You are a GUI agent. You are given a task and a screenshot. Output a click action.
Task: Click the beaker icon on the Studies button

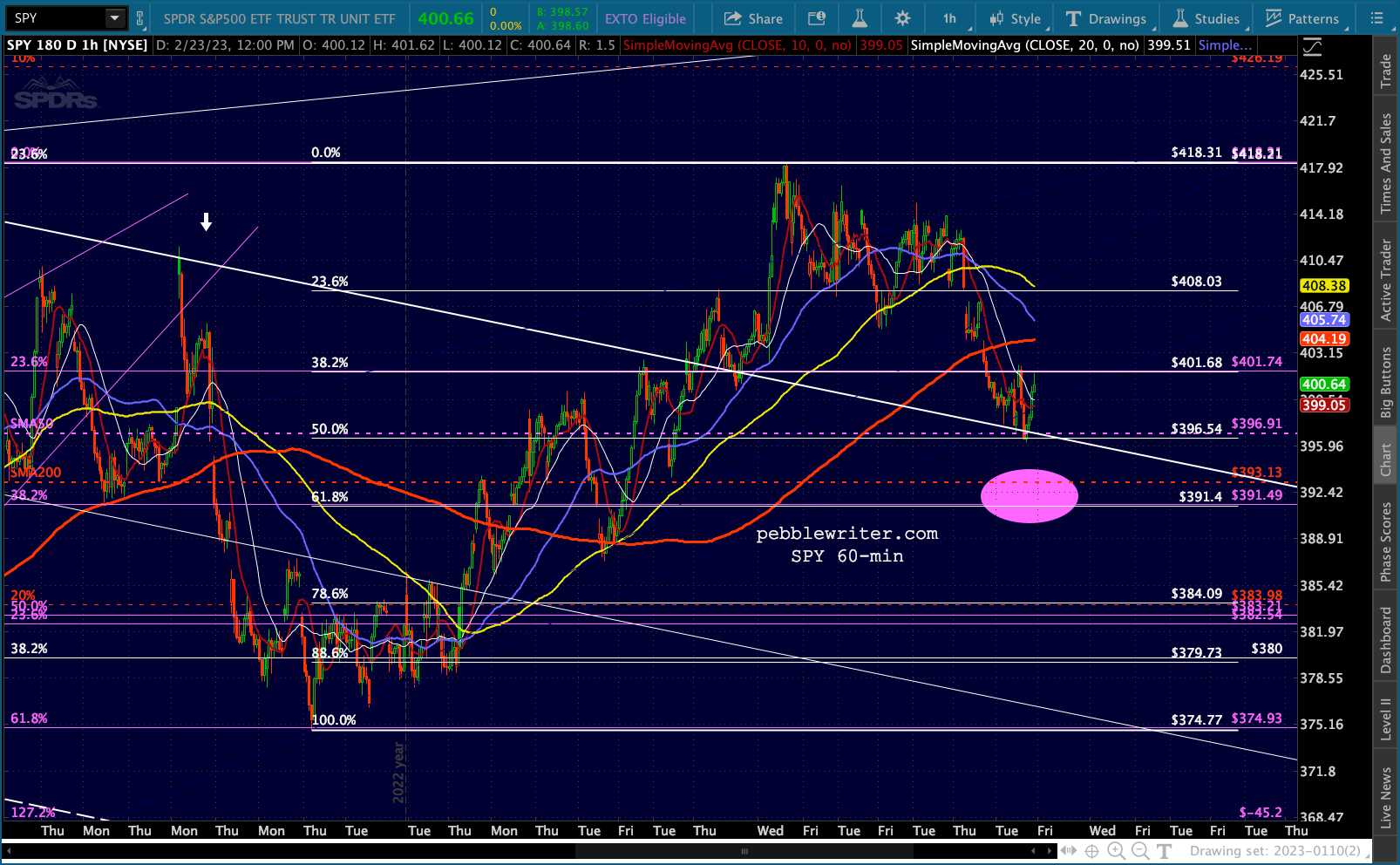tap(1180, 18)
